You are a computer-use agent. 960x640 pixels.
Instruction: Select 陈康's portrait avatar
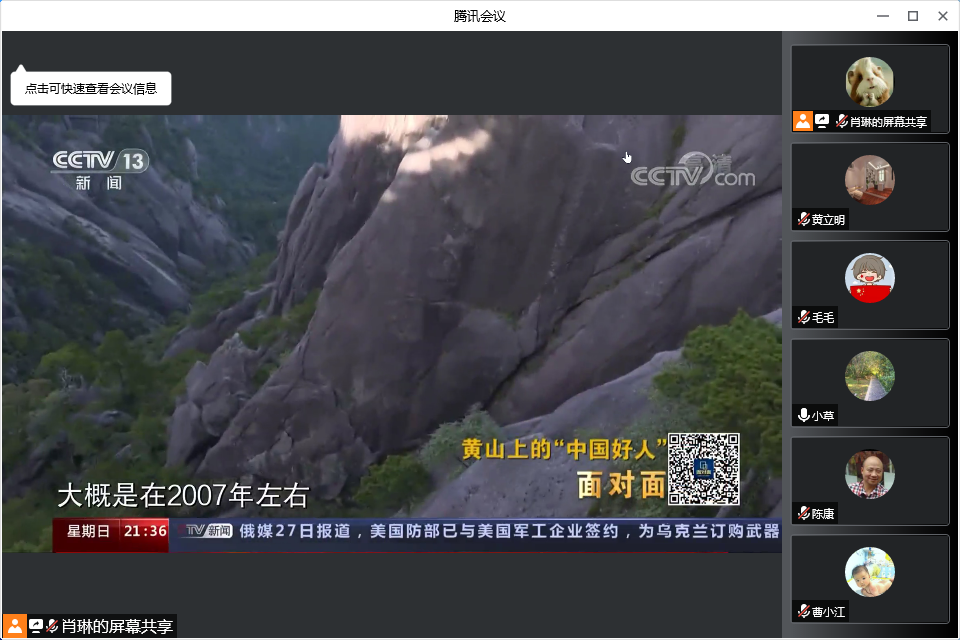[x=869, y=474]
